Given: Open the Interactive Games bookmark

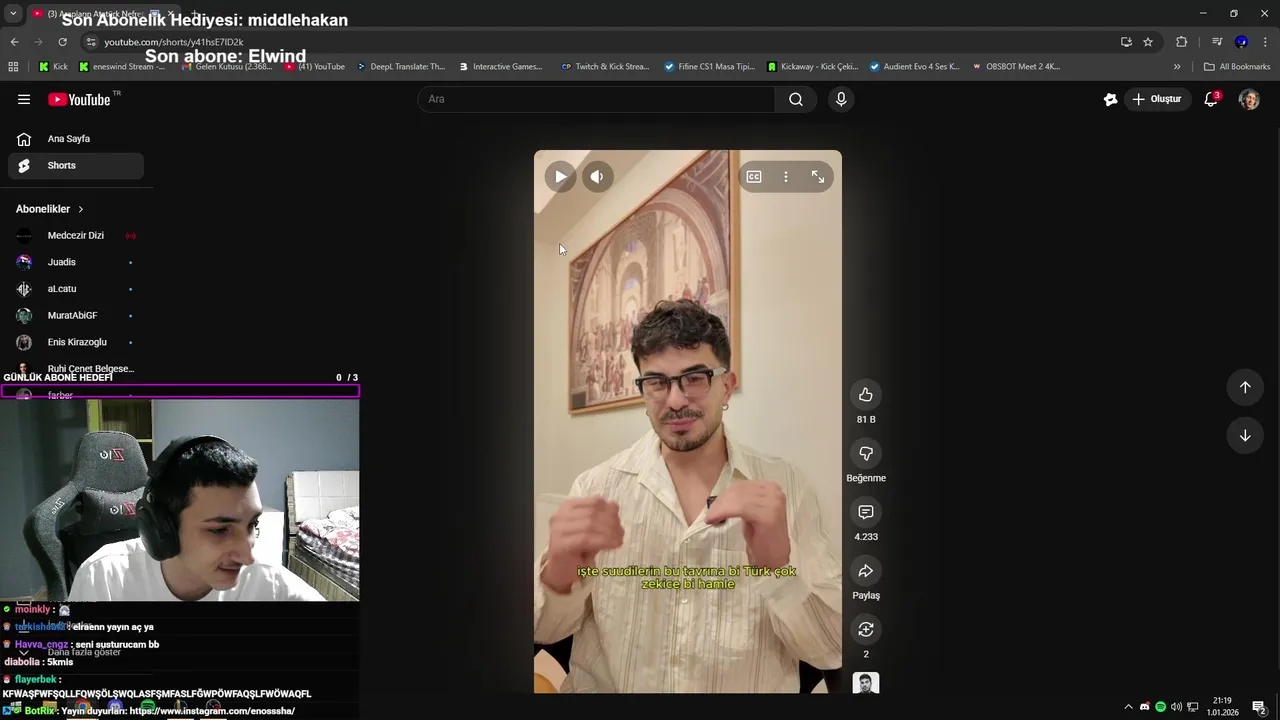Looking at the screenshot, I should (x=501, y=67).
